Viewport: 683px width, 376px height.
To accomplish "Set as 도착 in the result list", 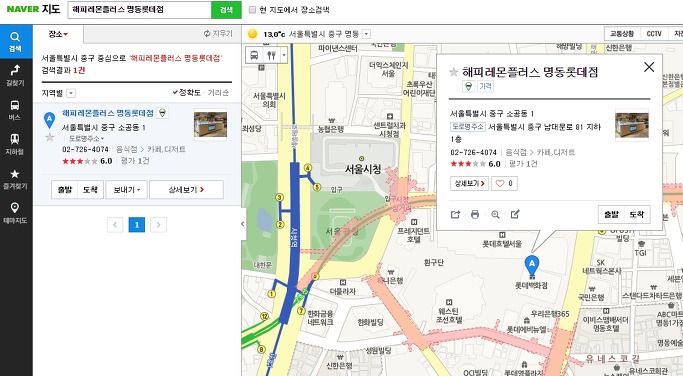I will point(91,190).
